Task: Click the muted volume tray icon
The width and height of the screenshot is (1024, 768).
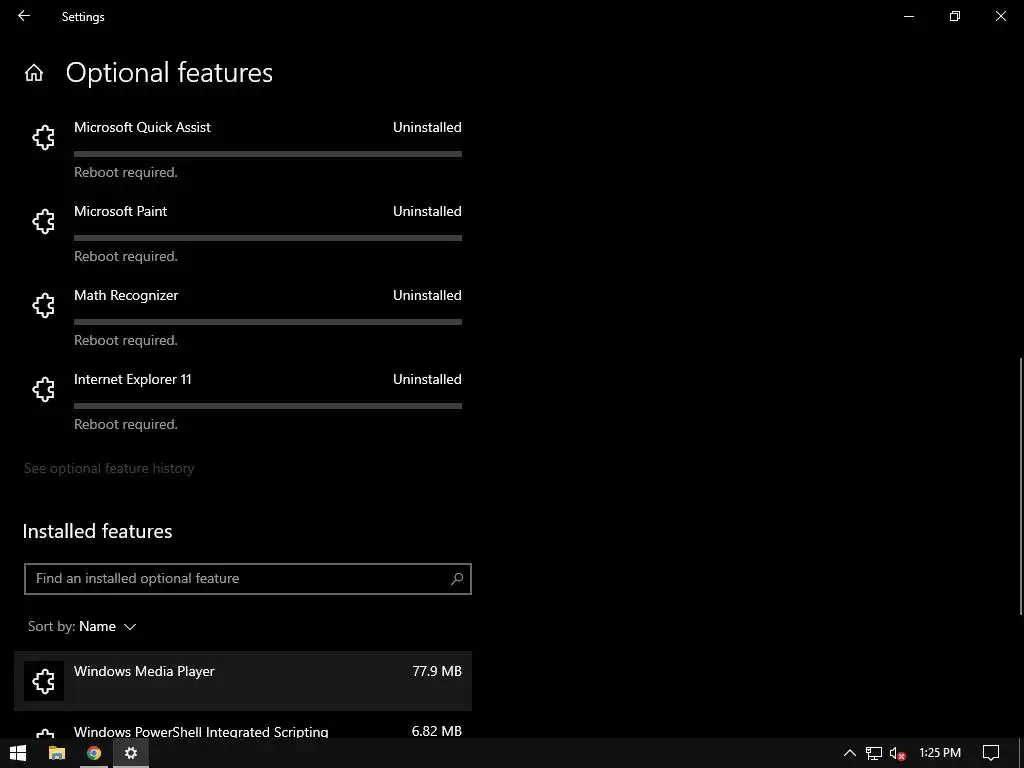Action: [897, 754]
